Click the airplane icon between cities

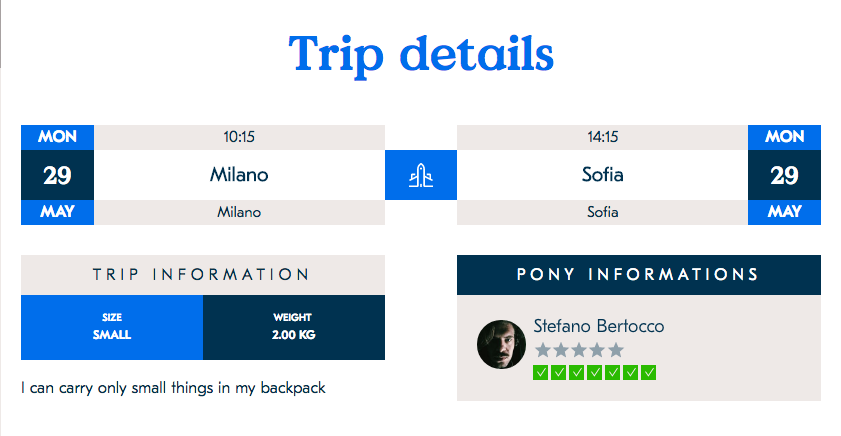[x=421, y=175]
